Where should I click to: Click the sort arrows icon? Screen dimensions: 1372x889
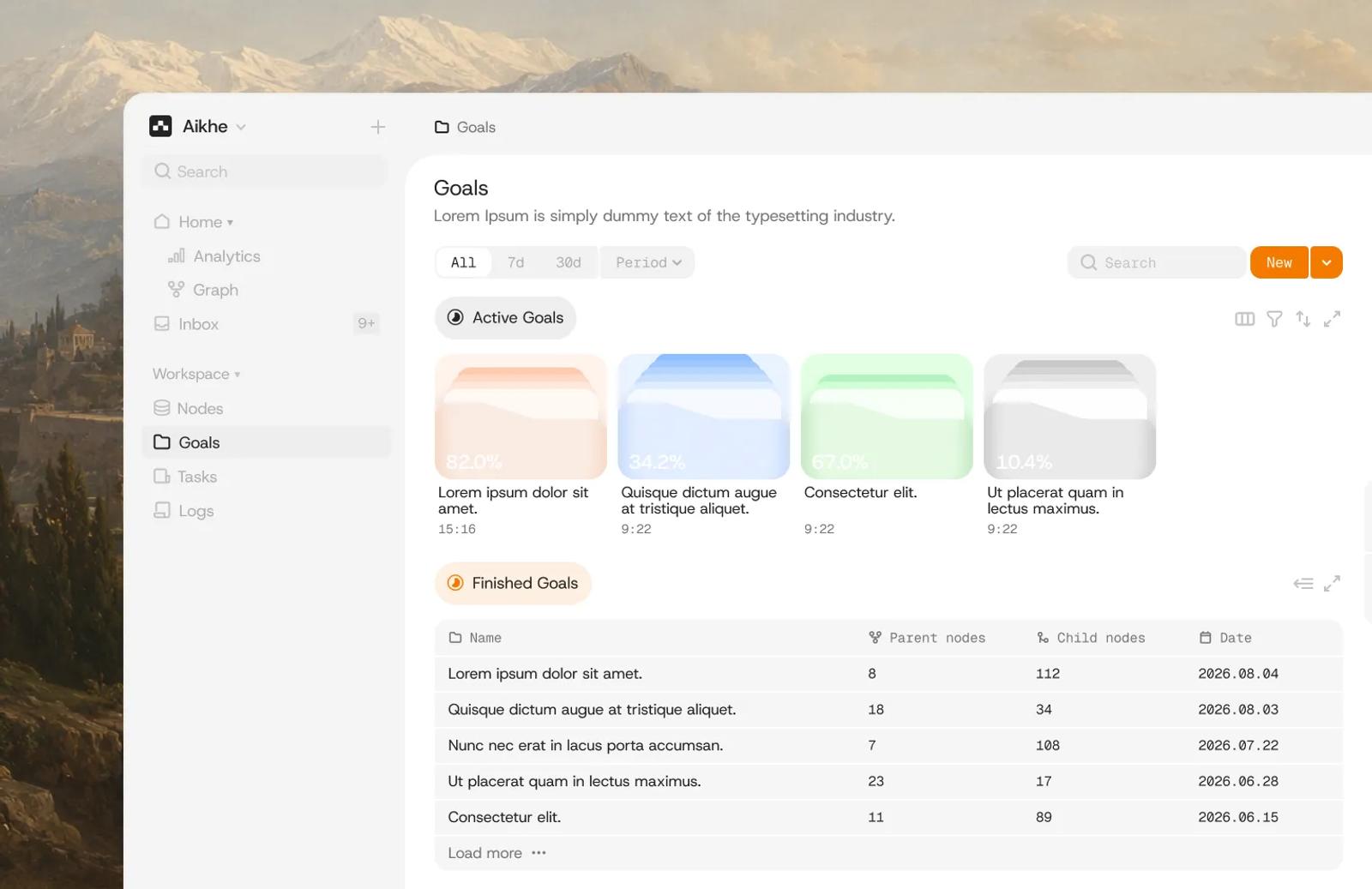coord(1303,319)
